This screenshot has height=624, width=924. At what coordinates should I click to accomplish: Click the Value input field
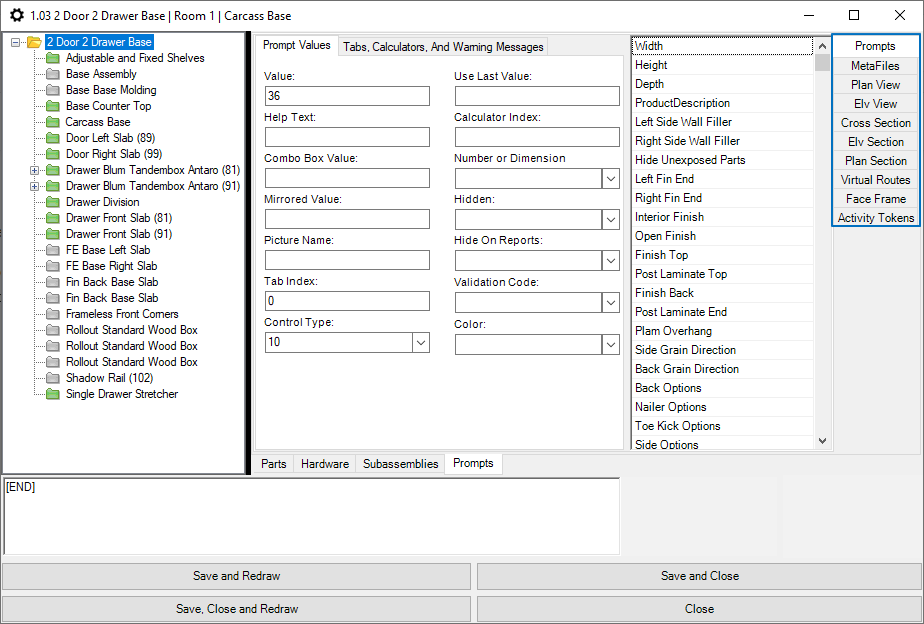(x=347, y=96)
